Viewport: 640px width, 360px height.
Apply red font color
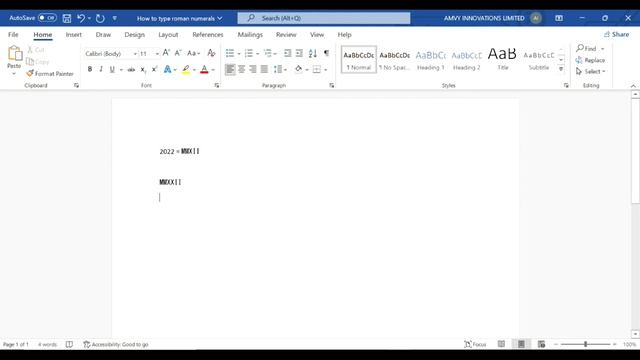(x=204, y=69)
